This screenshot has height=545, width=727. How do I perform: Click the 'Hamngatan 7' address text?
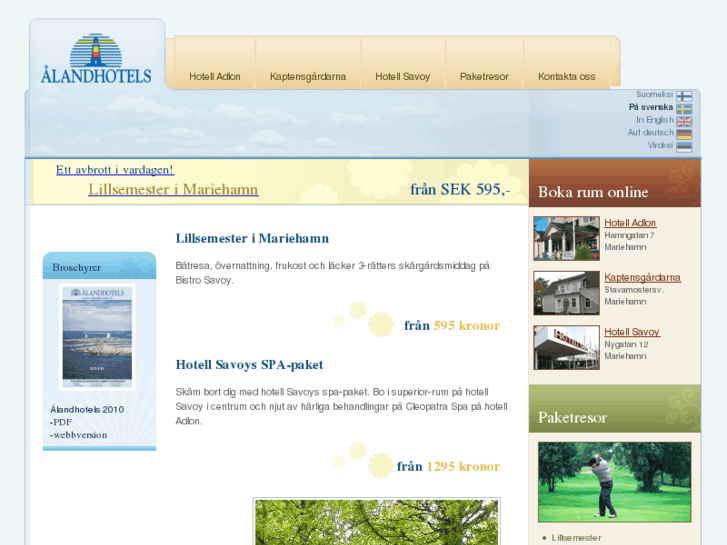(629, 236)
